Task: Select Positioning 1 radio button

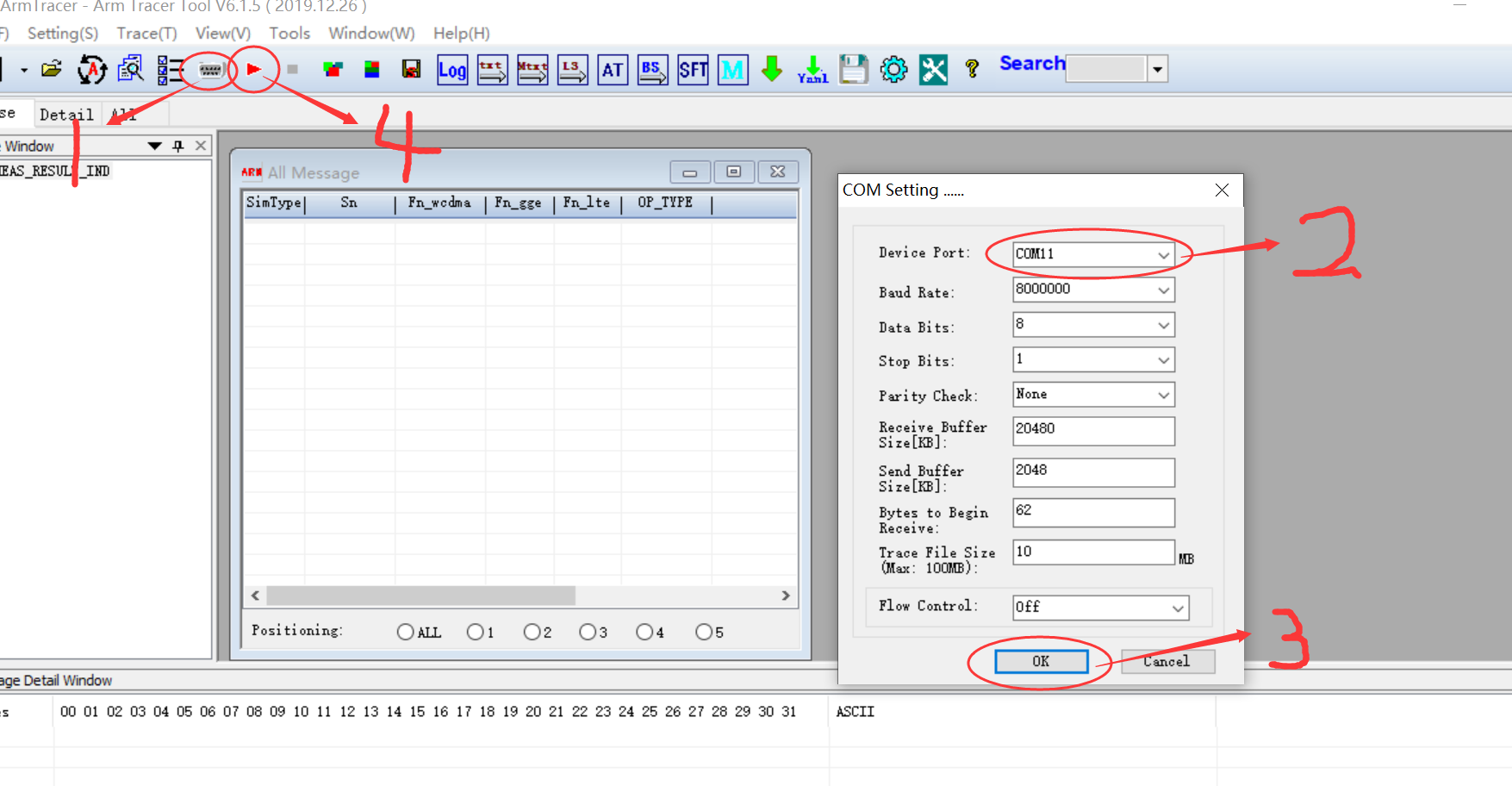Action: (475, 632)
